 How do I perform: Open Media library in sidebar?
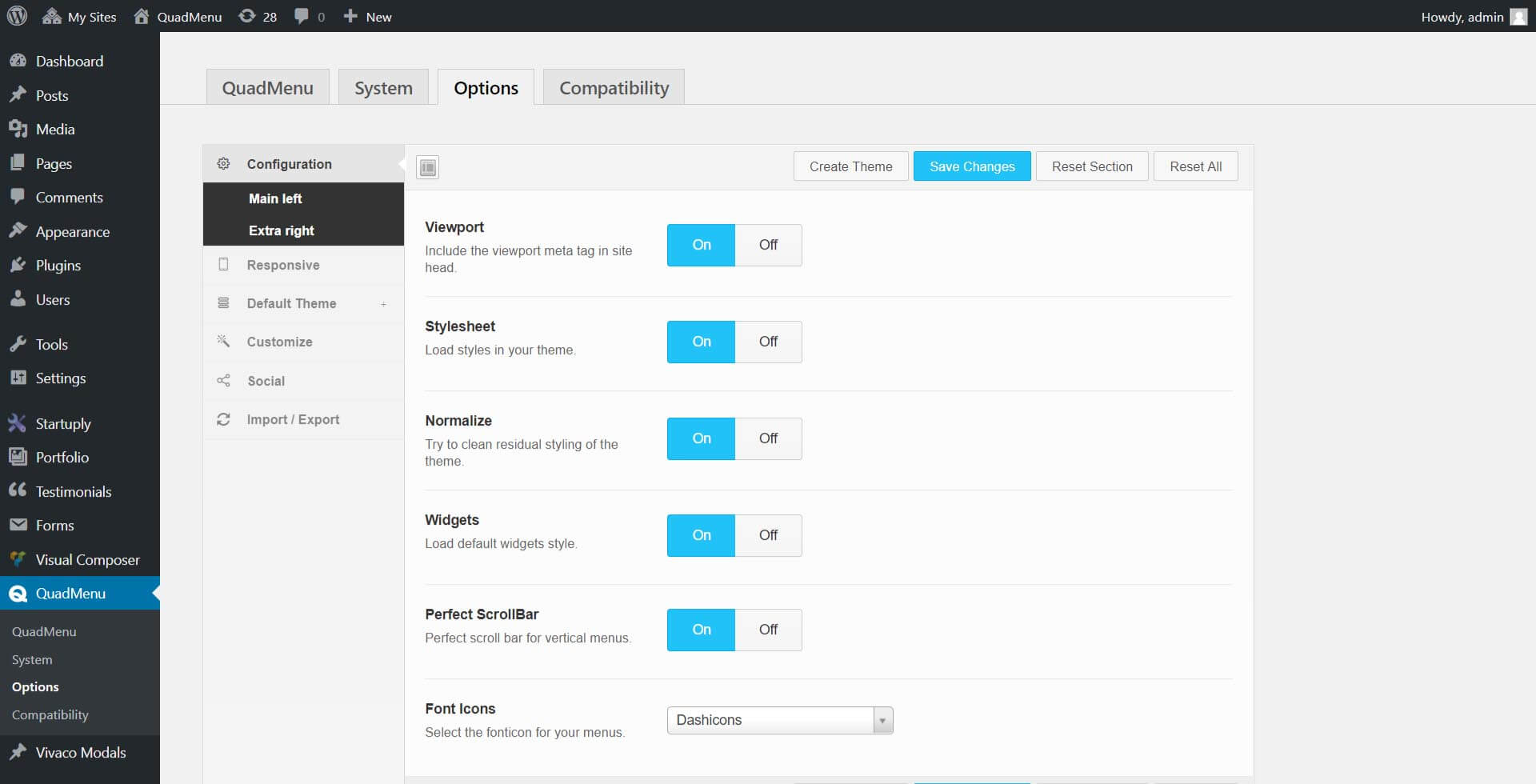click(80, 129)
